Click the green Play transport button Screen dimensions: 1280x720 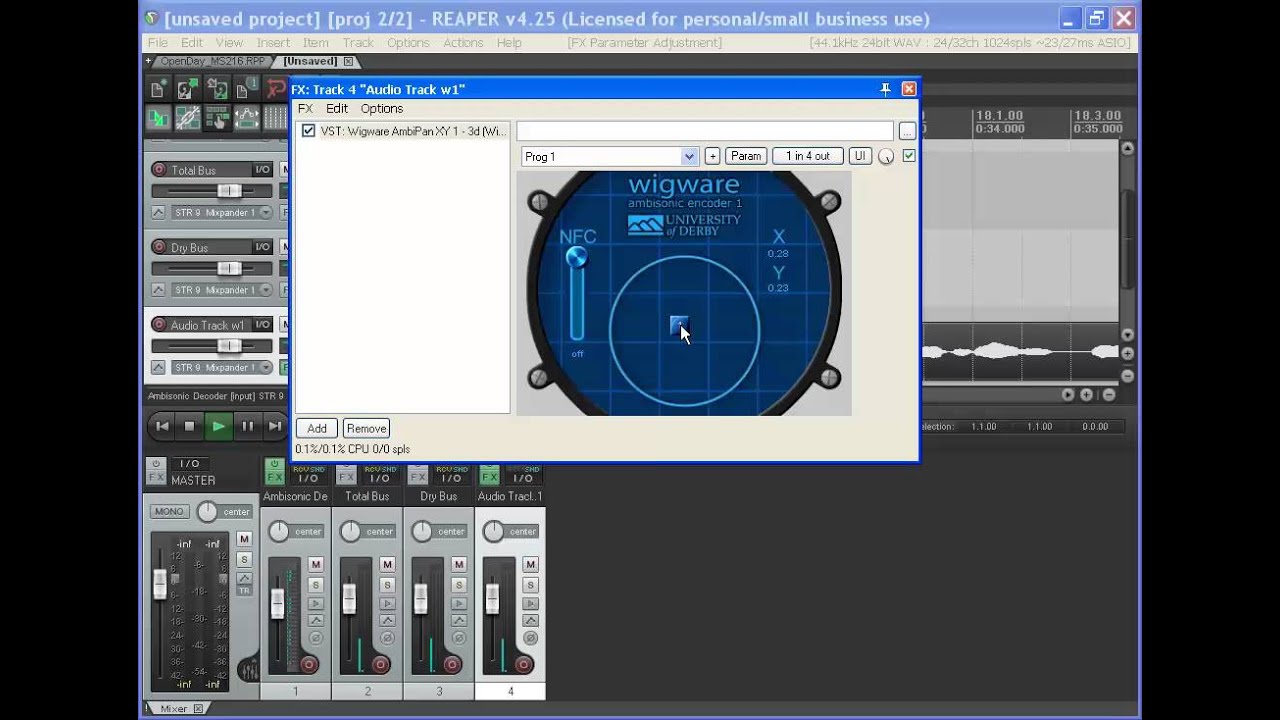218,426
